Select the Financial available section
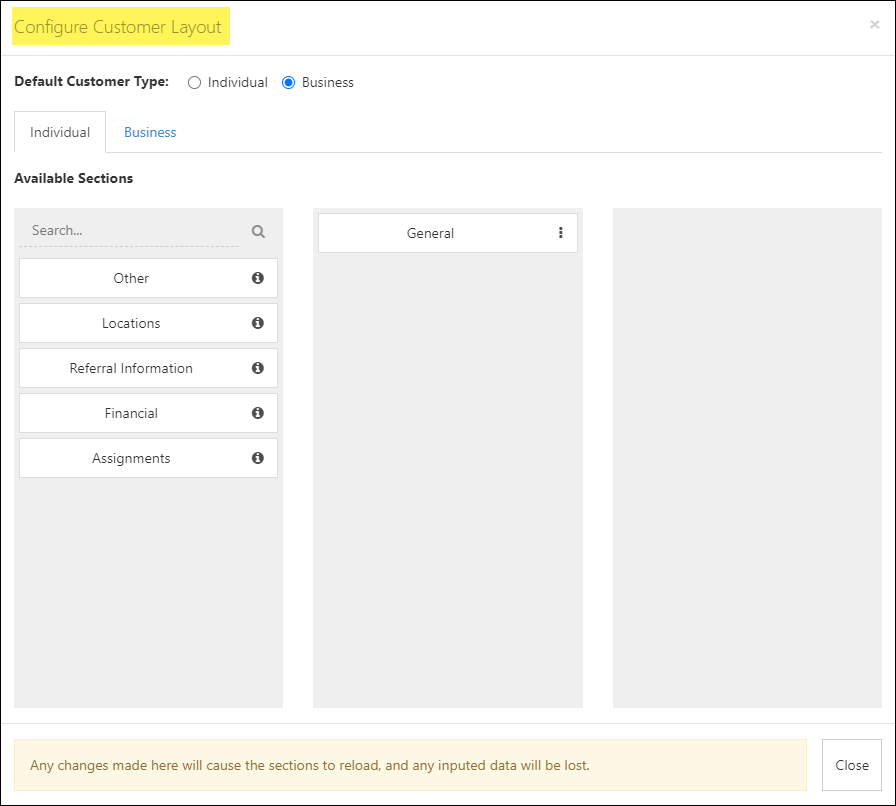Image resolution: width=896 pixels, height=806 pixels. click(x=149, y=413)
